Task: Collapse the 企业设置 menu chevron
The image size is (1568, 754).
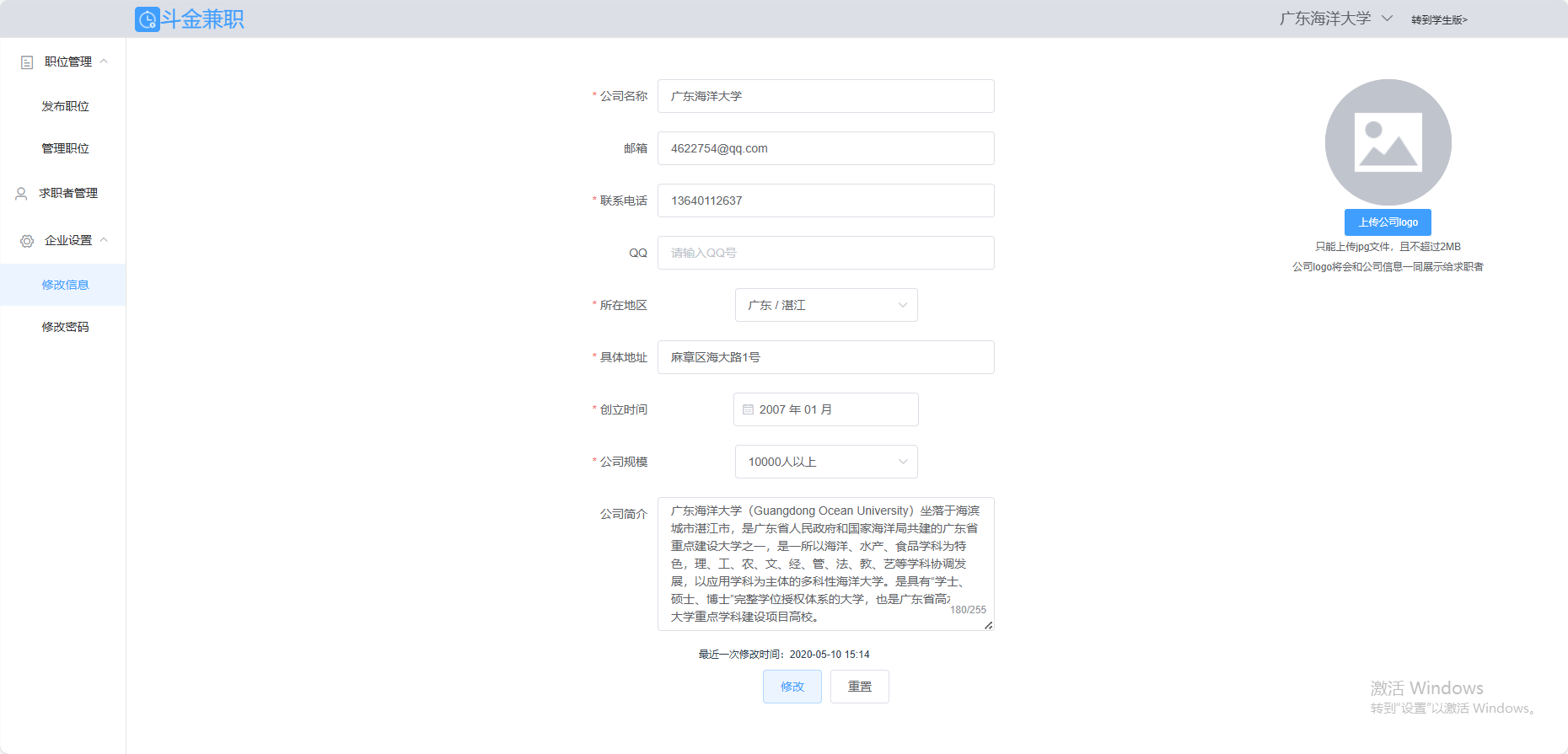Action: (105, 240)
